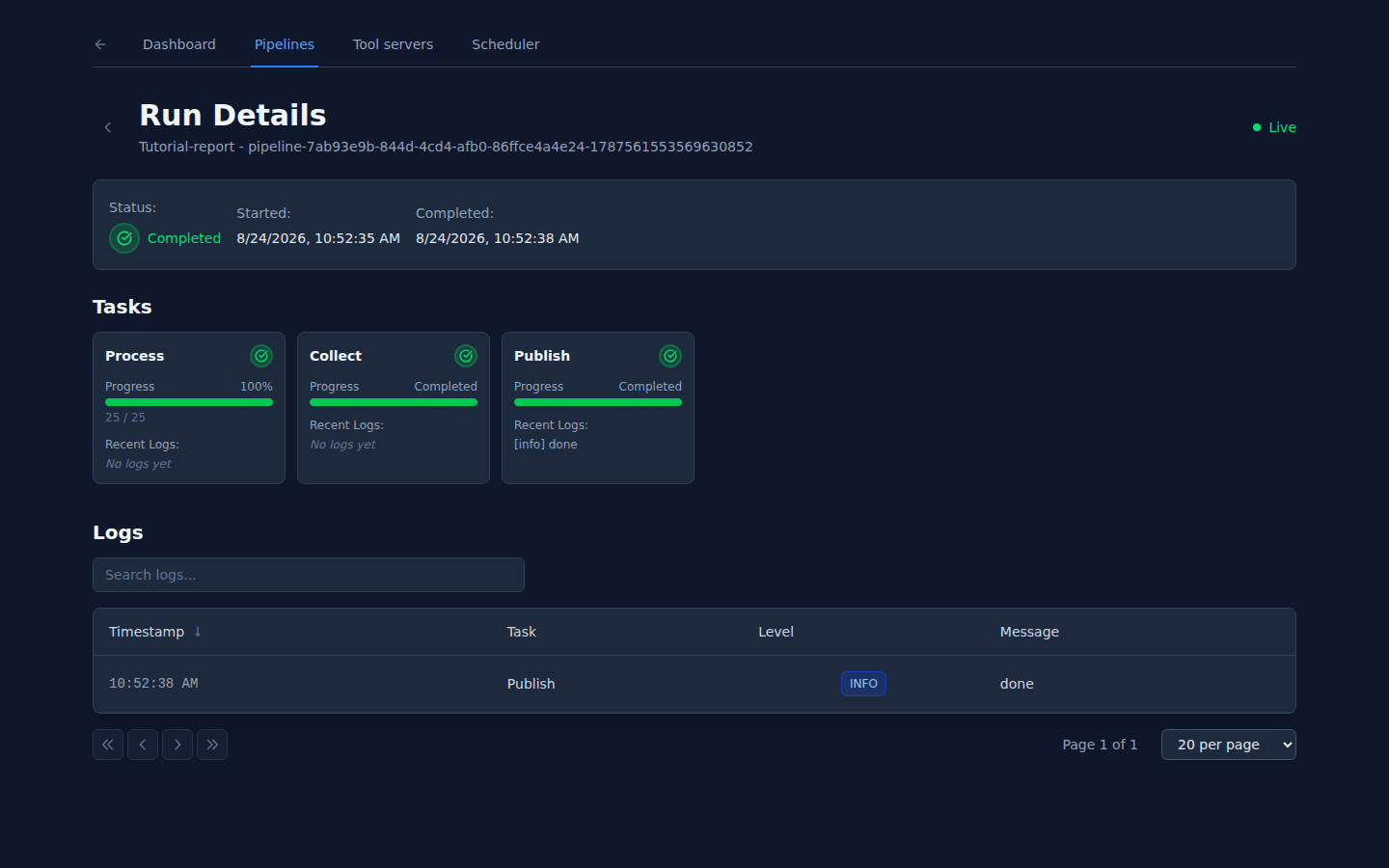Click the back arrow in top navigation
This screenshot has width=1389, height=868.
click(x=100, y=44)
